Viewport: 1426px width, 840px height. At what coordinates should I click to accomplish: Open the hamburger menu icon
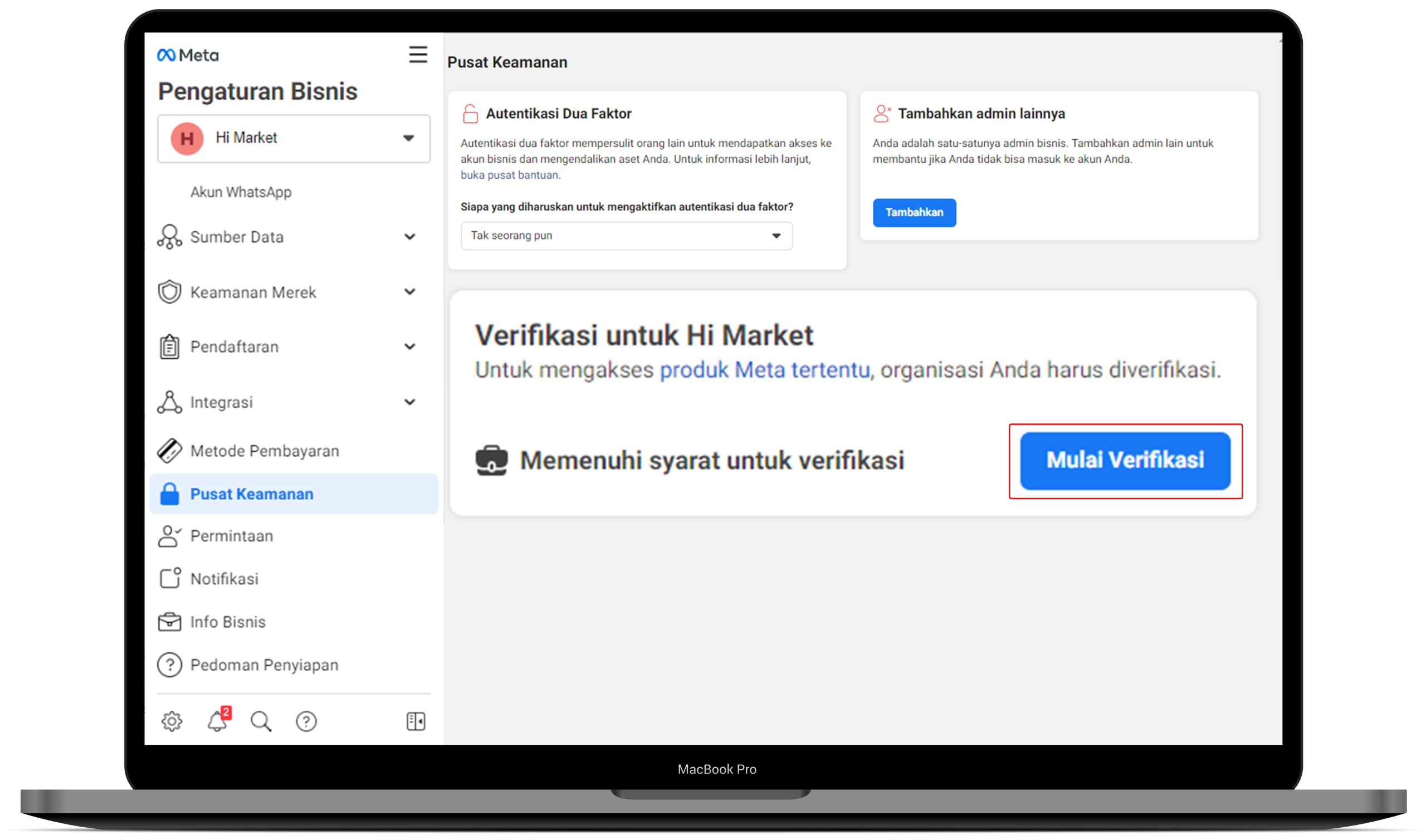click(418, 55)
